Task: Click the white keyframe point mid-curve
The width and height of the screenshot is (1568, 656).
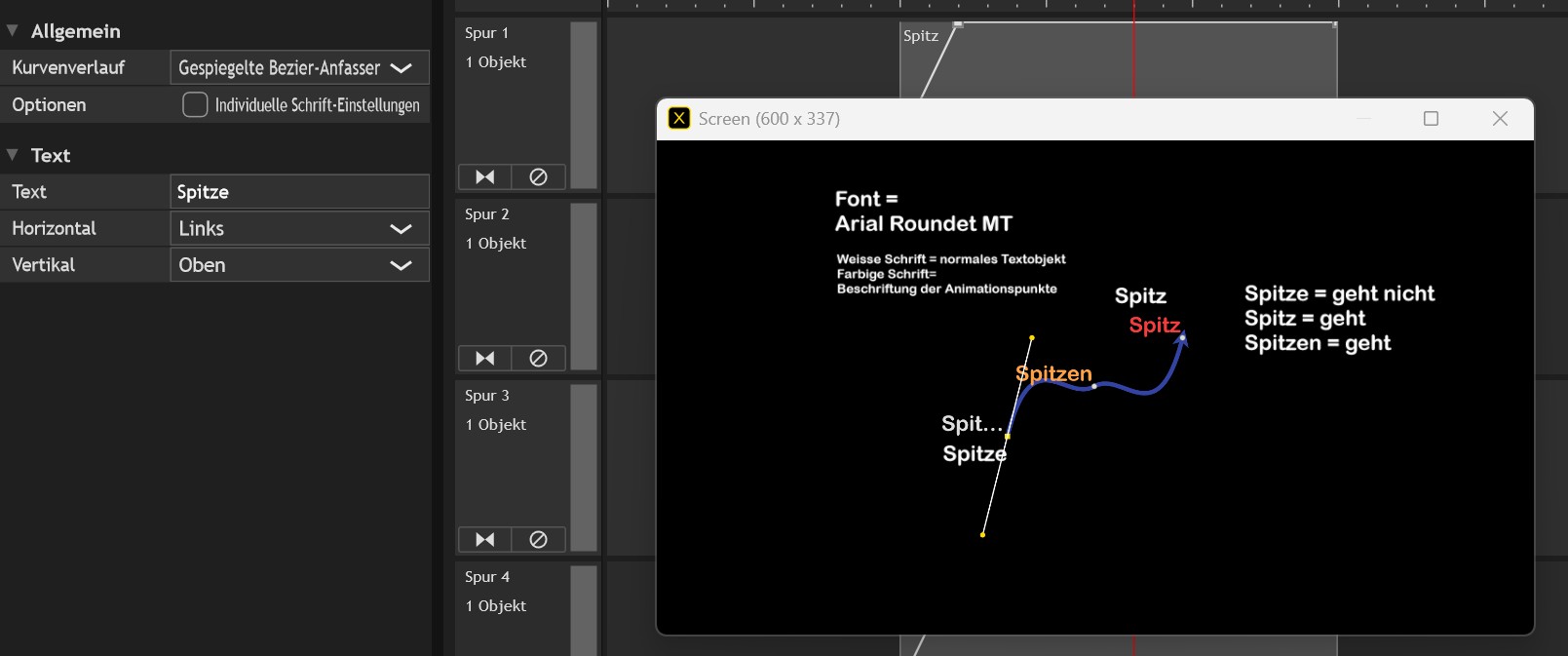Action: [x=1094, y=386]
